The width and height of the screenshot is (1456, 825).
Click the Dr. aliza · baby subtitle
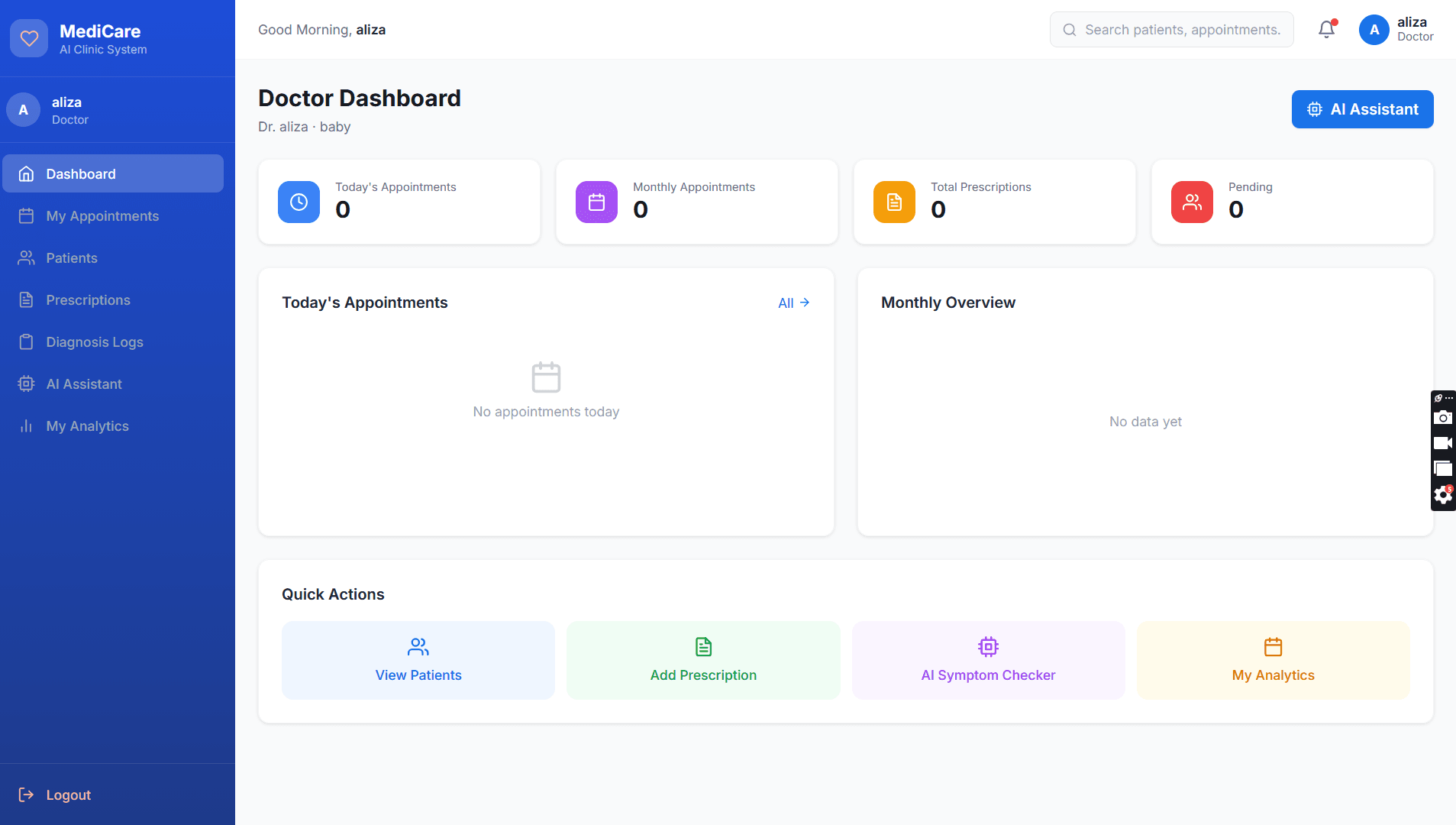click(x=305, y=127)
